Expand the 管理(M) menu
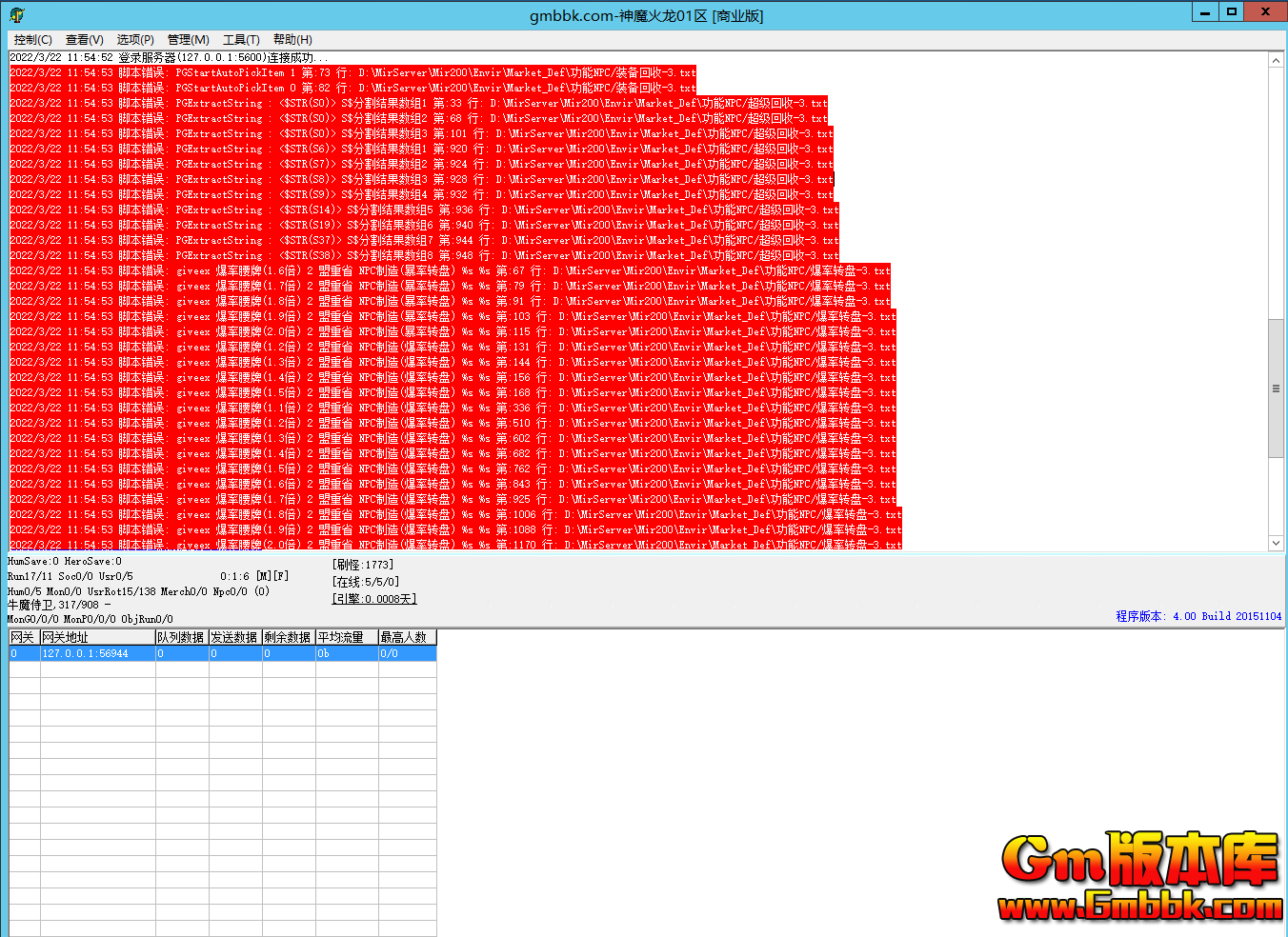The width and height of the screenshot is (1288, 937). pyautogui.click(x=188, y=39)
